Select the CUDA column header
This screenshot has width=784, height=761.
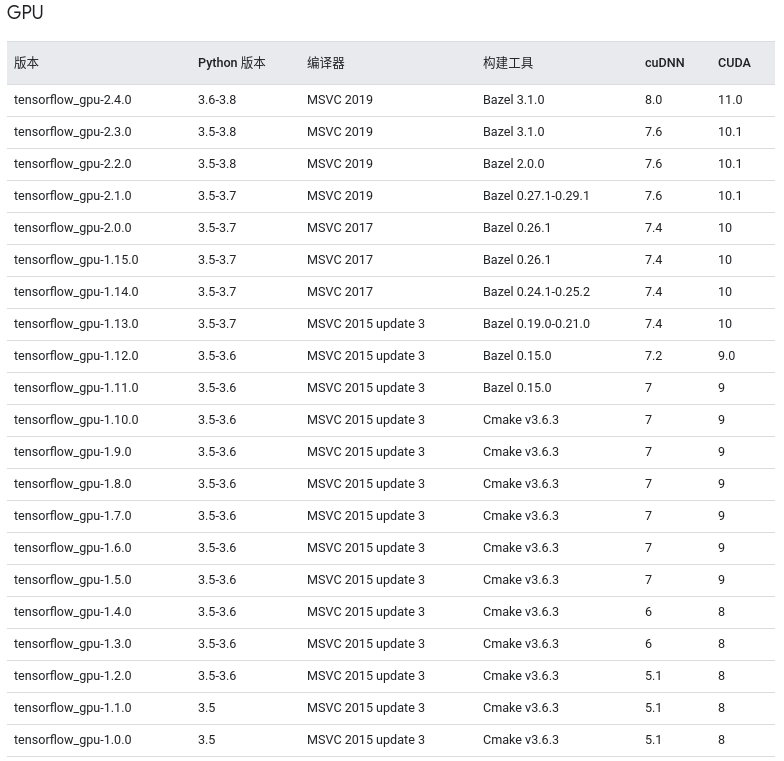pos(734,63)
